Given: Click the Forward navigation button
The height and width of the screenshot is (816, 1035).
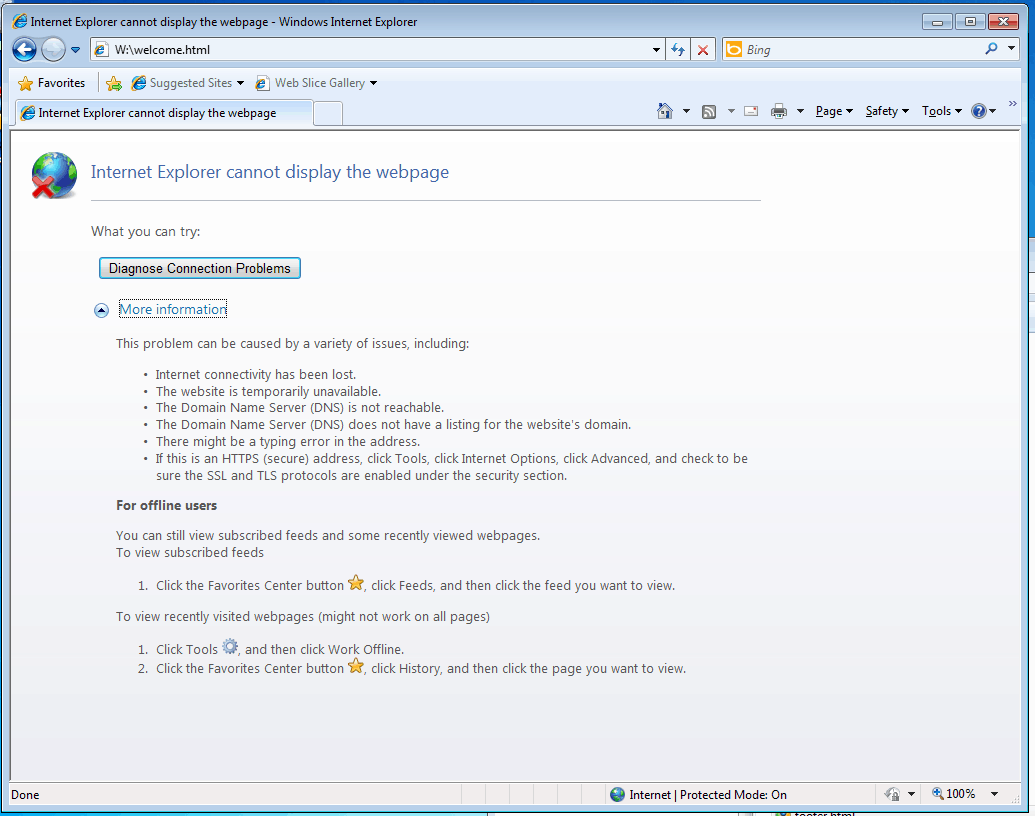Looking at the screenshot, I should pyautogui.click(x=53, y=50).
